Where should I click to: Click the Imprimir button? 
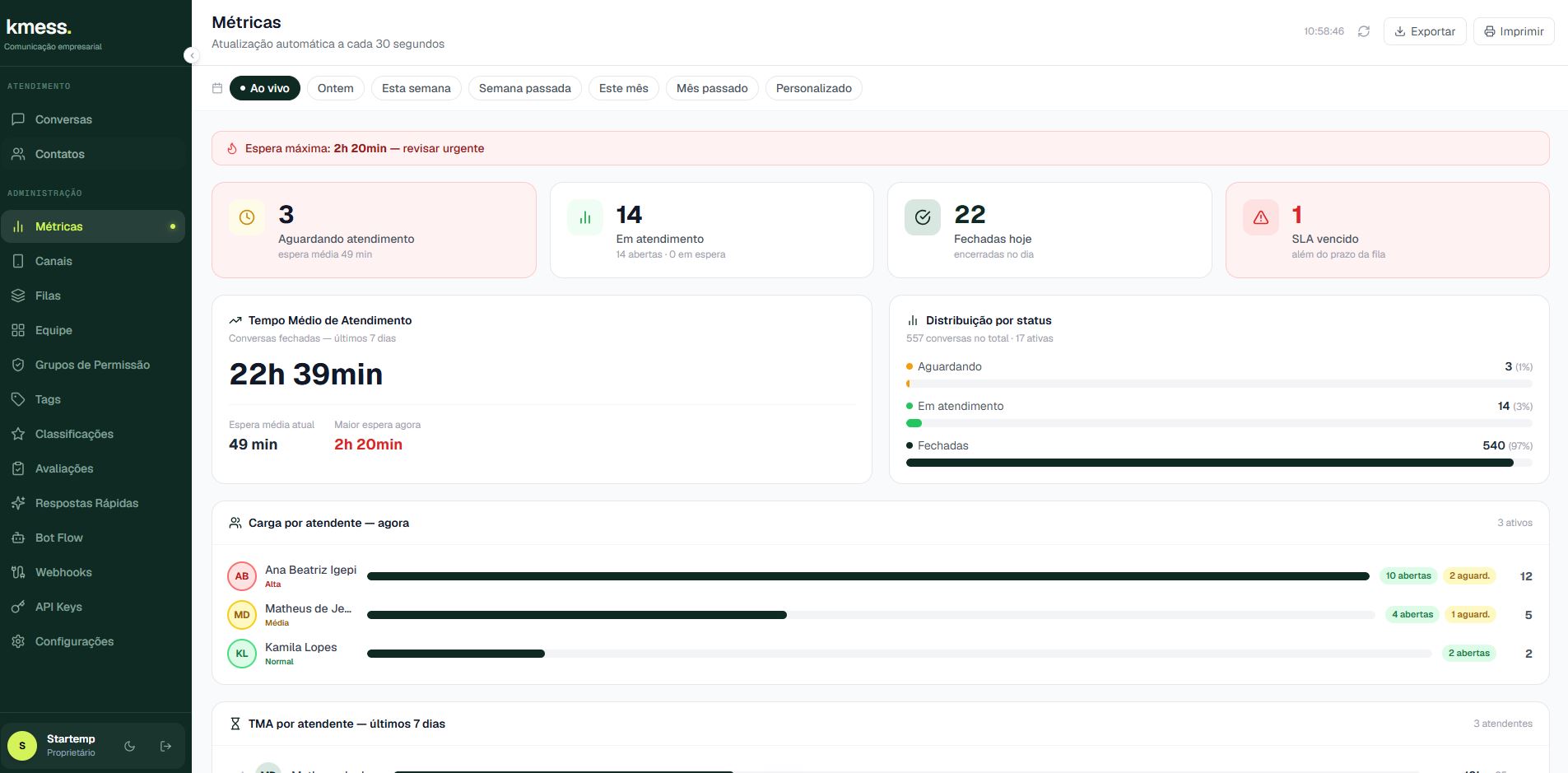[1514, 31]
